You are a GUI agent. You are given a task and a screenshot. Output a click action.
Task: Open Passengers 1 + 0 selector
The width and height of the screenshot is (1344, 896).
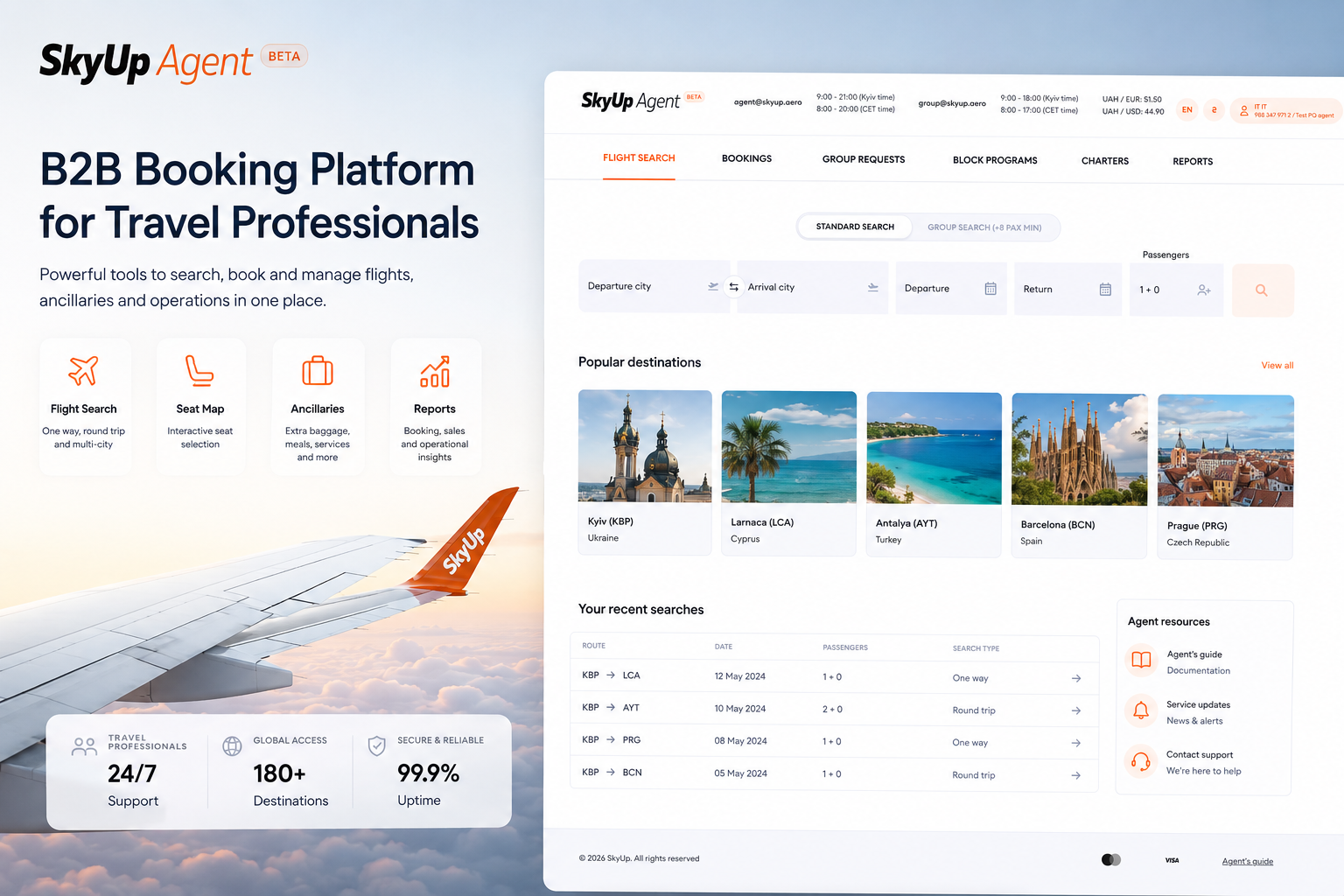[1176, 290]
